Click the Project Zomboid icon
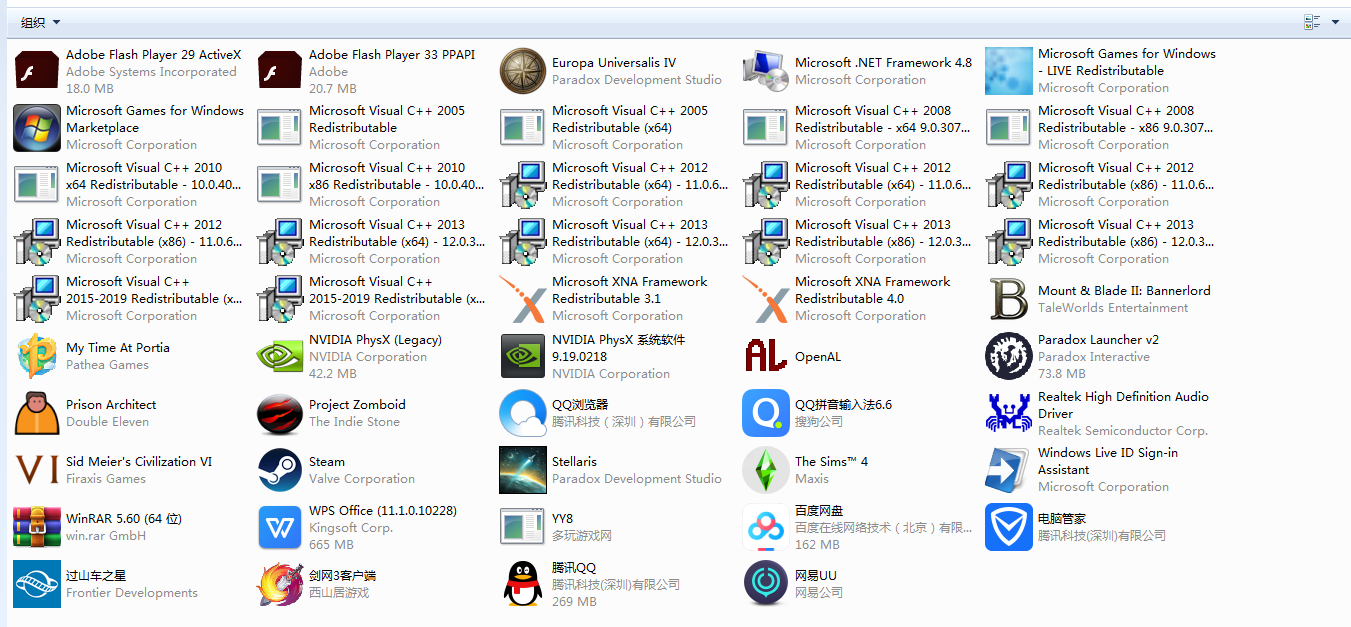The image size is (1351, 627). pos(280,413)
